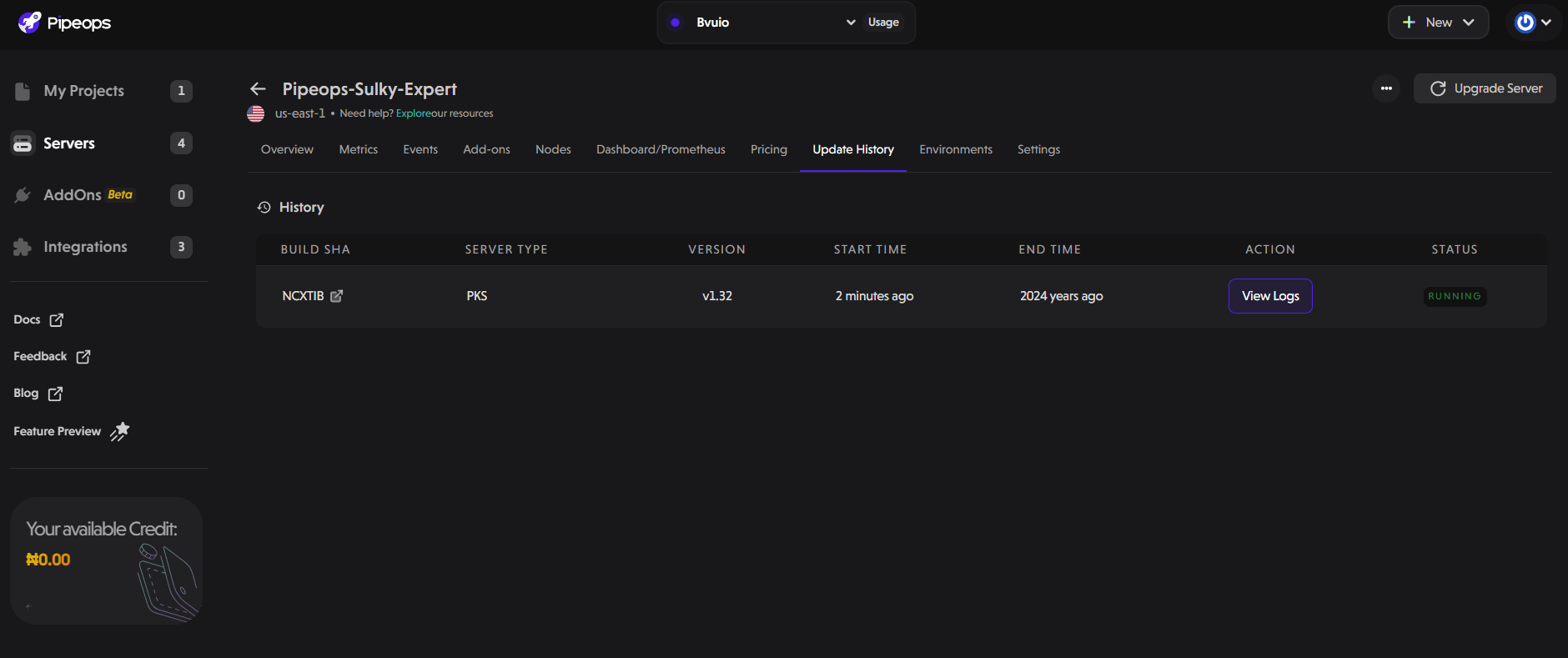The image size is (1568, 658).
Task: Select the Update History tab
Action: 853,149
